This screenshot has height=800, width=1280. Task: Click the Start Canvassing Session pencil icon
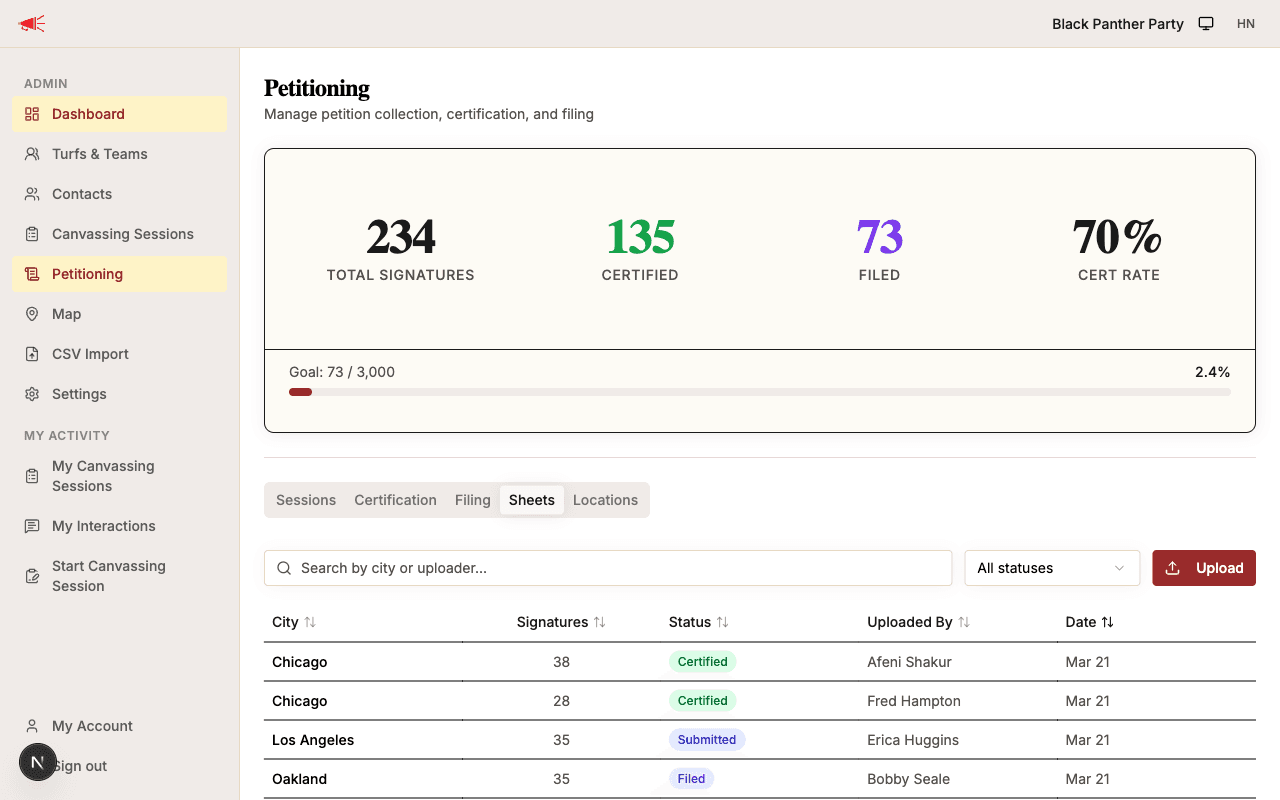click(x=32, y=576)
